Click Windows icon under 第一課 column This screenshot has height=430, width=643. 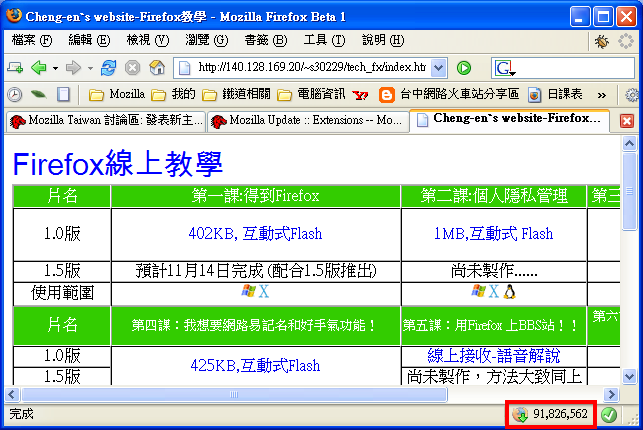[248, 291]
